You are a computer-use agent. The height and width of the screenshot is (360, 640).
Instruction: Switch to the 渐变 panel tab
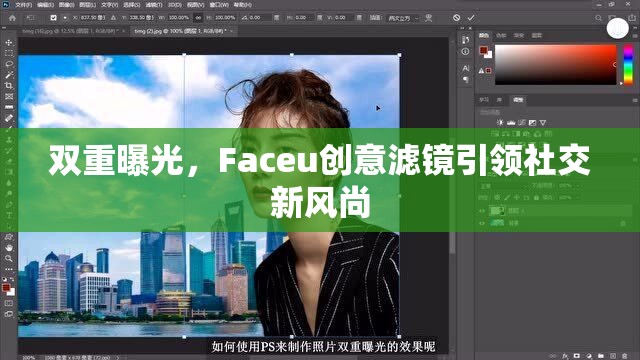click(519, 36)
